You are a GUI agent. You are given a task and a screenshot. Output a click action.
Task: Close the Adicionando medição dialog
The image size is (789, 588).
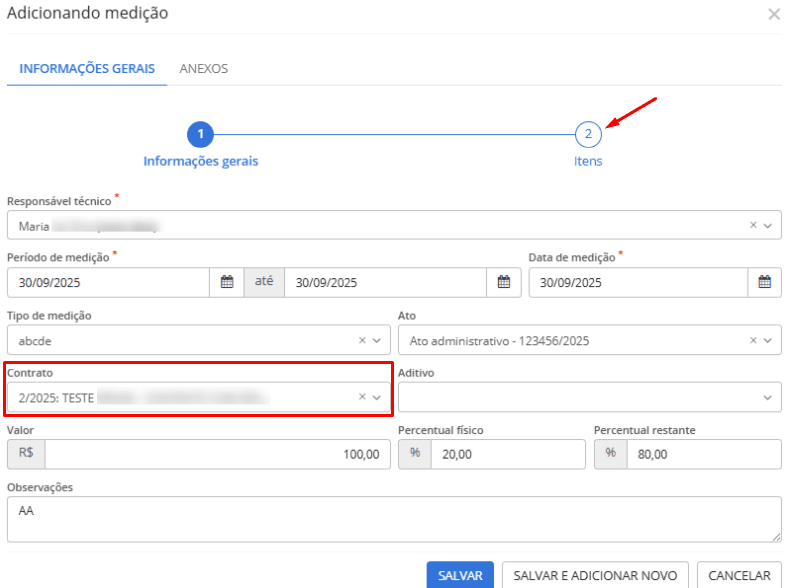pos(773,14)
